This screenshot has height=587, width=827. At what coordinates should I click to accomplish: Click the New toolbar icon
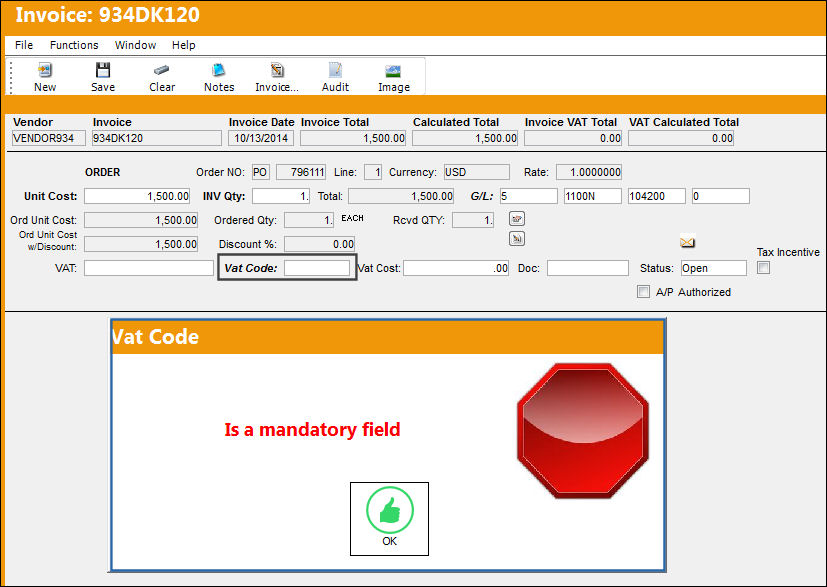(x=45, y=70)
